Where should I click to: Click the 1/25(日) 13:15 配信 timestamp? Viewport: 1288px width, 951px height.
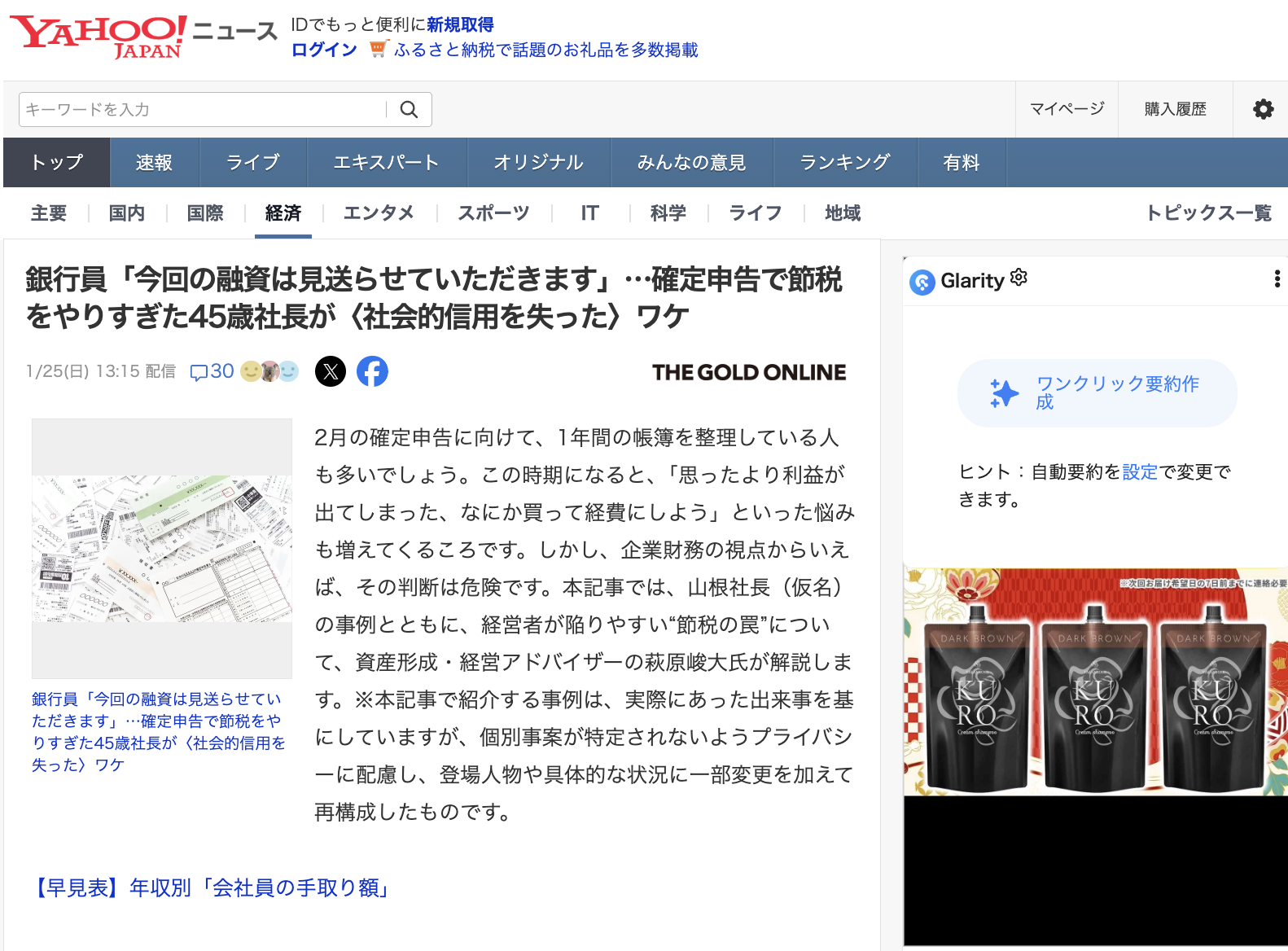[101, 371]
